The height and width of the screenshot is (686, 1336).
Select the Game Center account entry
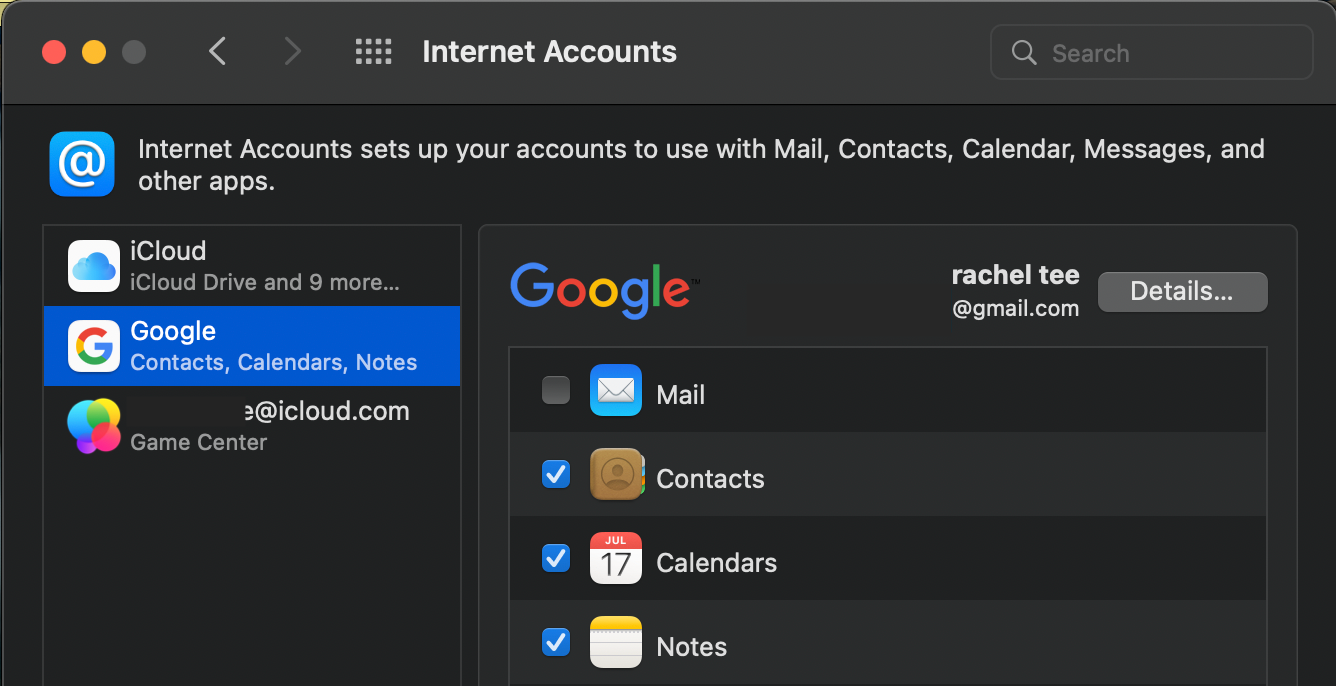(x=250, y=425)
